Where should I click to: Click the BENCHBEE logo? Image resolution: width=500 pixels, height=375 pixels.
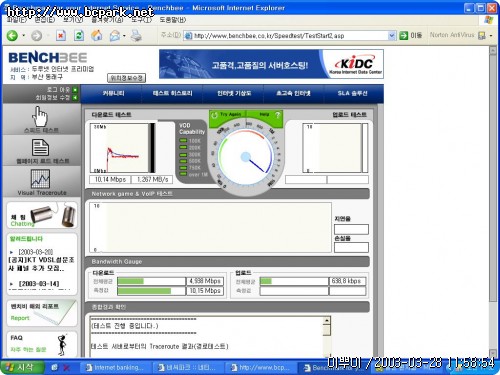(x=48, y=58)
